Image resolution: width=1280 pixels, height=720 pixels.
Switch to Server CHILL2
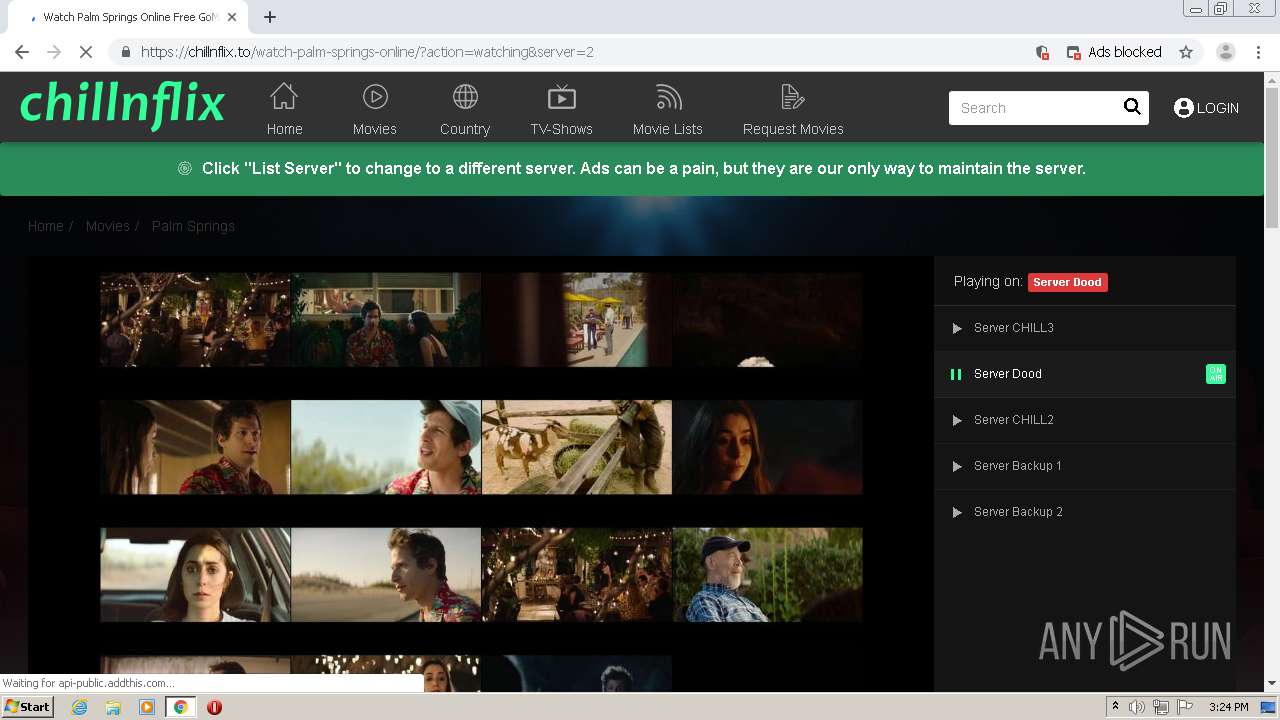click(1085, 420)
